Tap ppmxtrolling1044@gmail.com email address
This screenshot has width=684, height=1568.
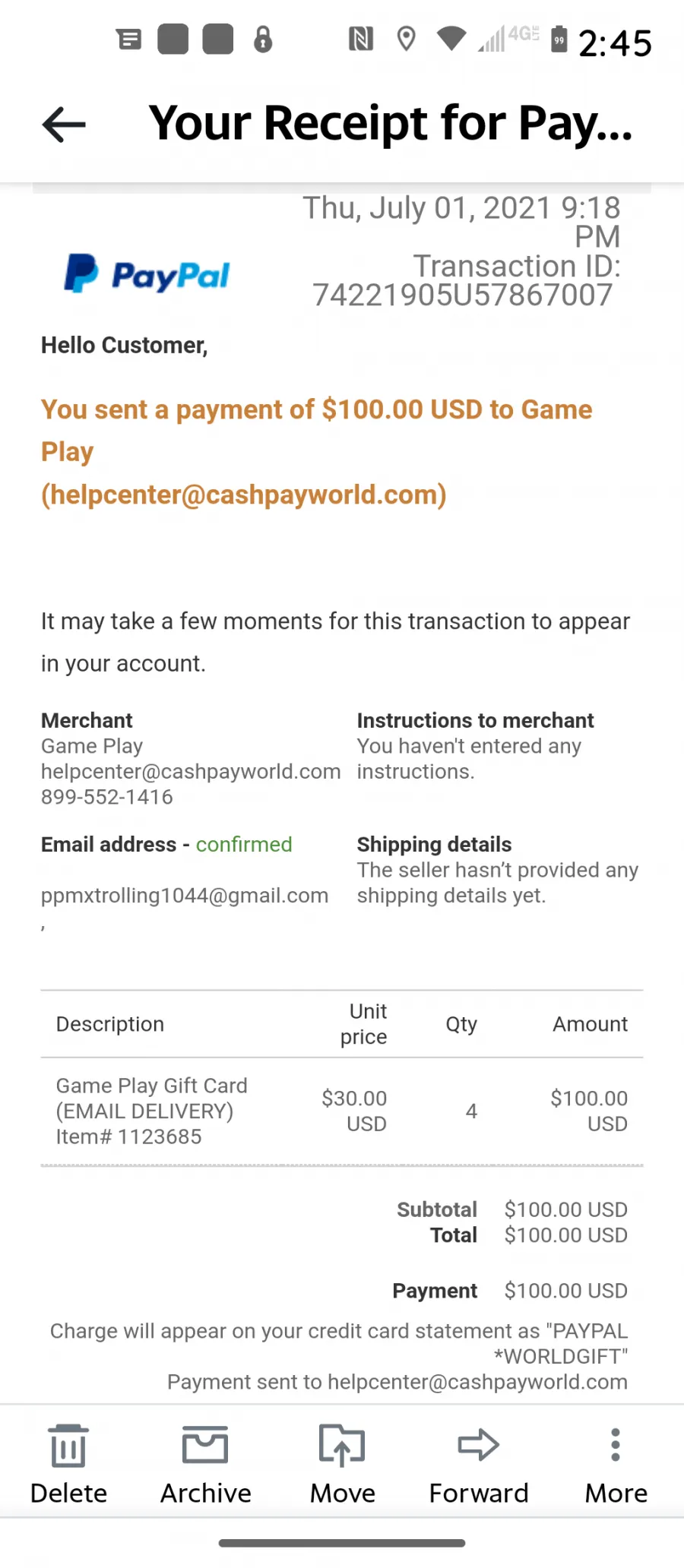[185, 896]
